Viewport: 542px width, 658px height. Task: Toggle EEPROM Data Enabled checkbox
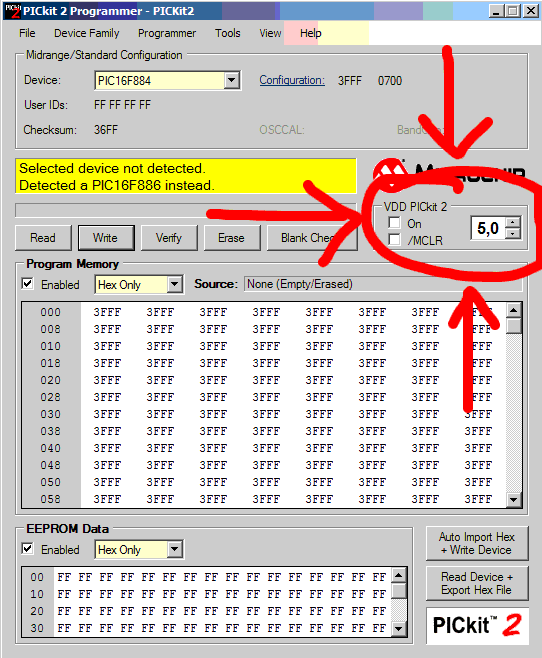tap(28, 548)
